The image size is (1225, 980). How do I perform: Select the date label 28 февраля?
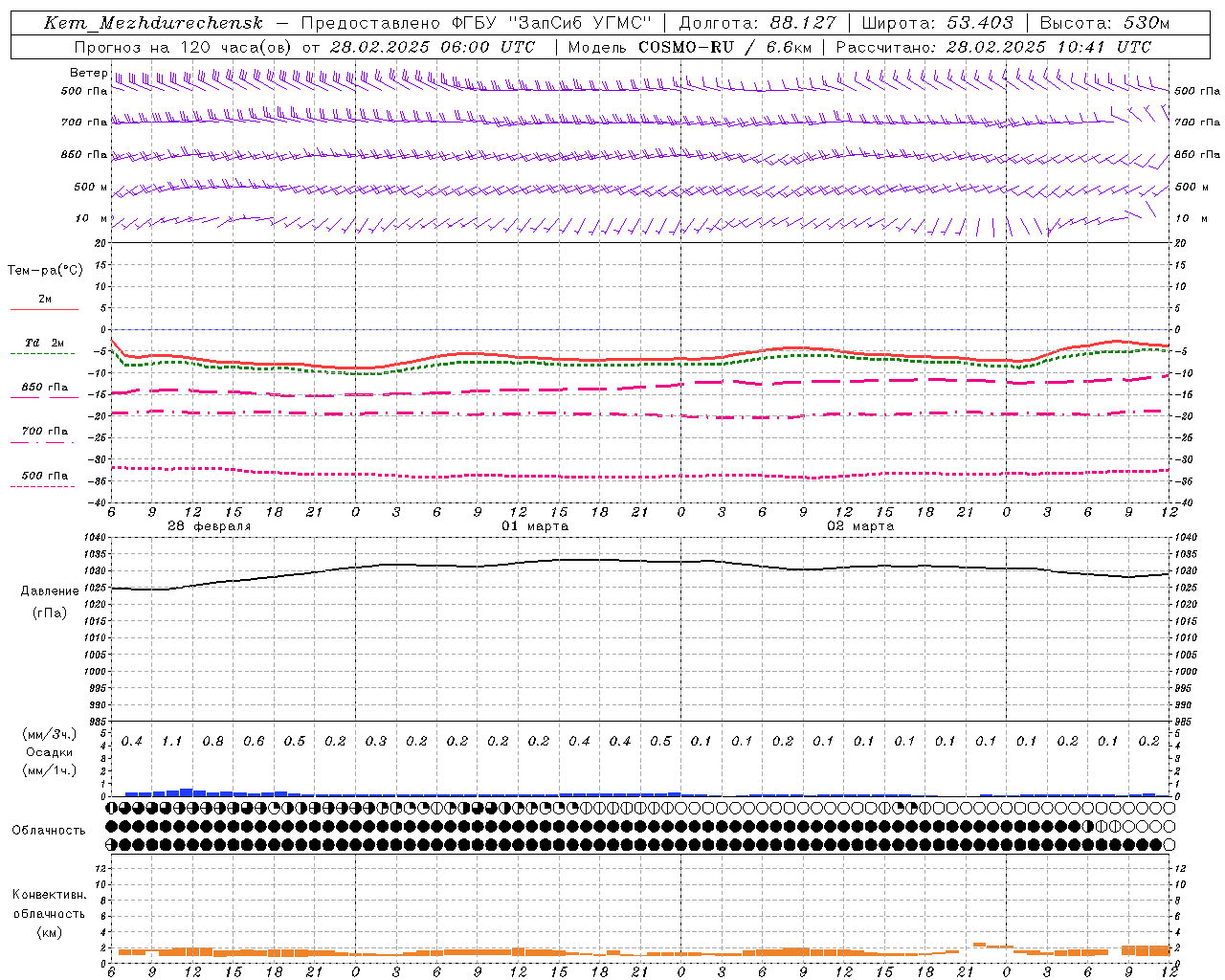210,526
